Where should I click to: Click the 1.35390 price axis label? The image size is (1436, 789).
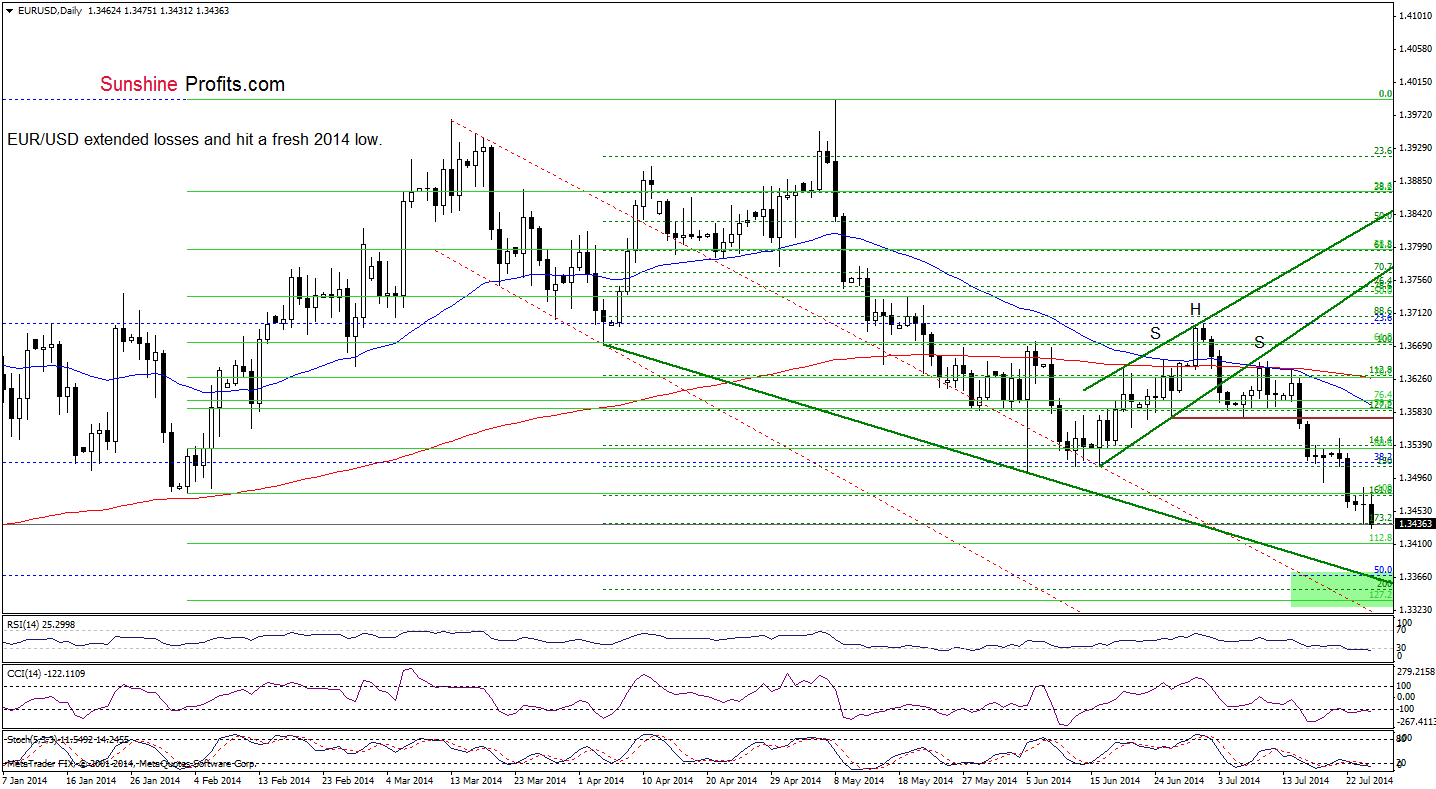point(1415,445)
